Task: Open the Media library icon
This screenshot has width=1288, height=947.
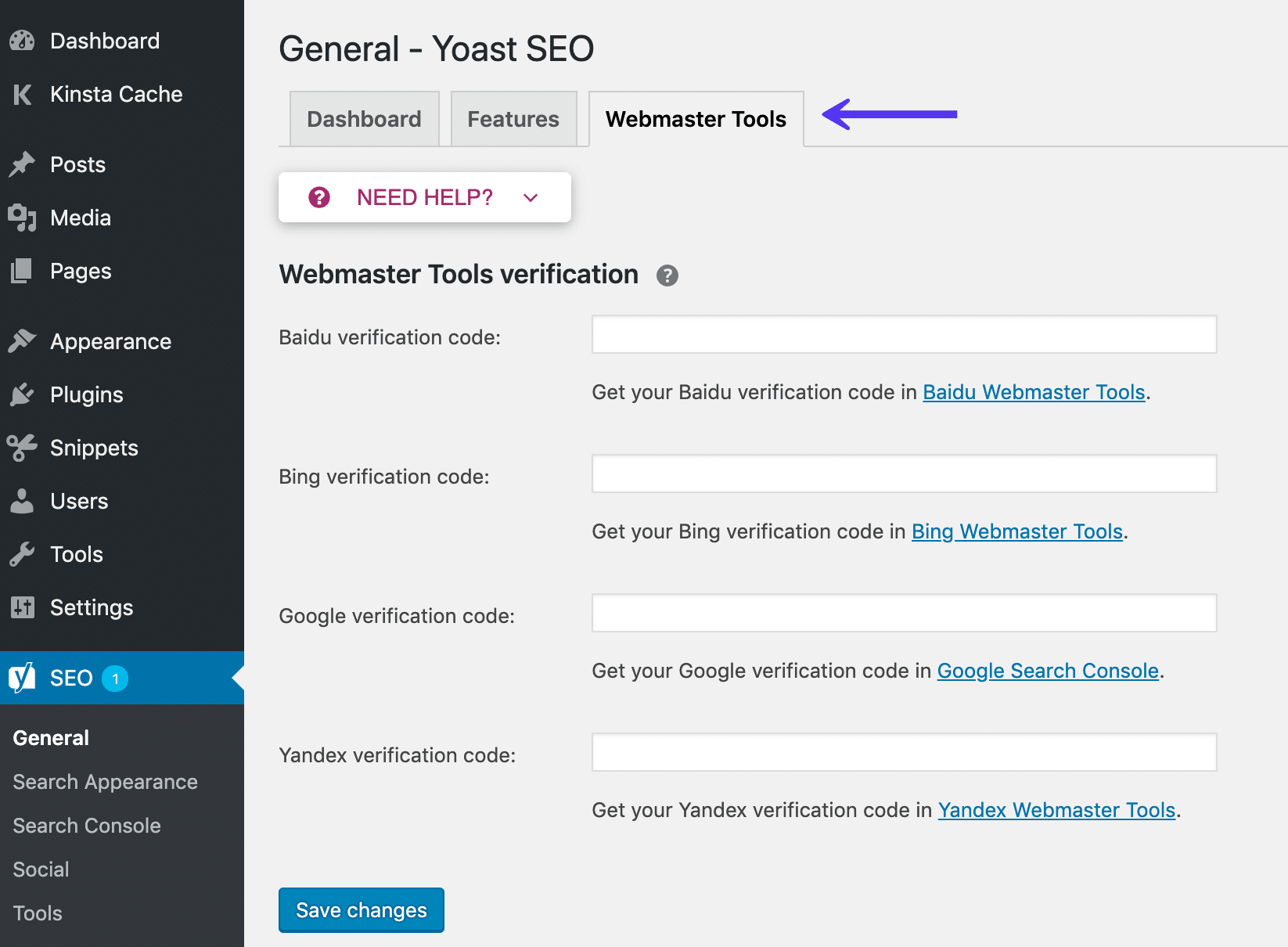Action: (23, 218)
